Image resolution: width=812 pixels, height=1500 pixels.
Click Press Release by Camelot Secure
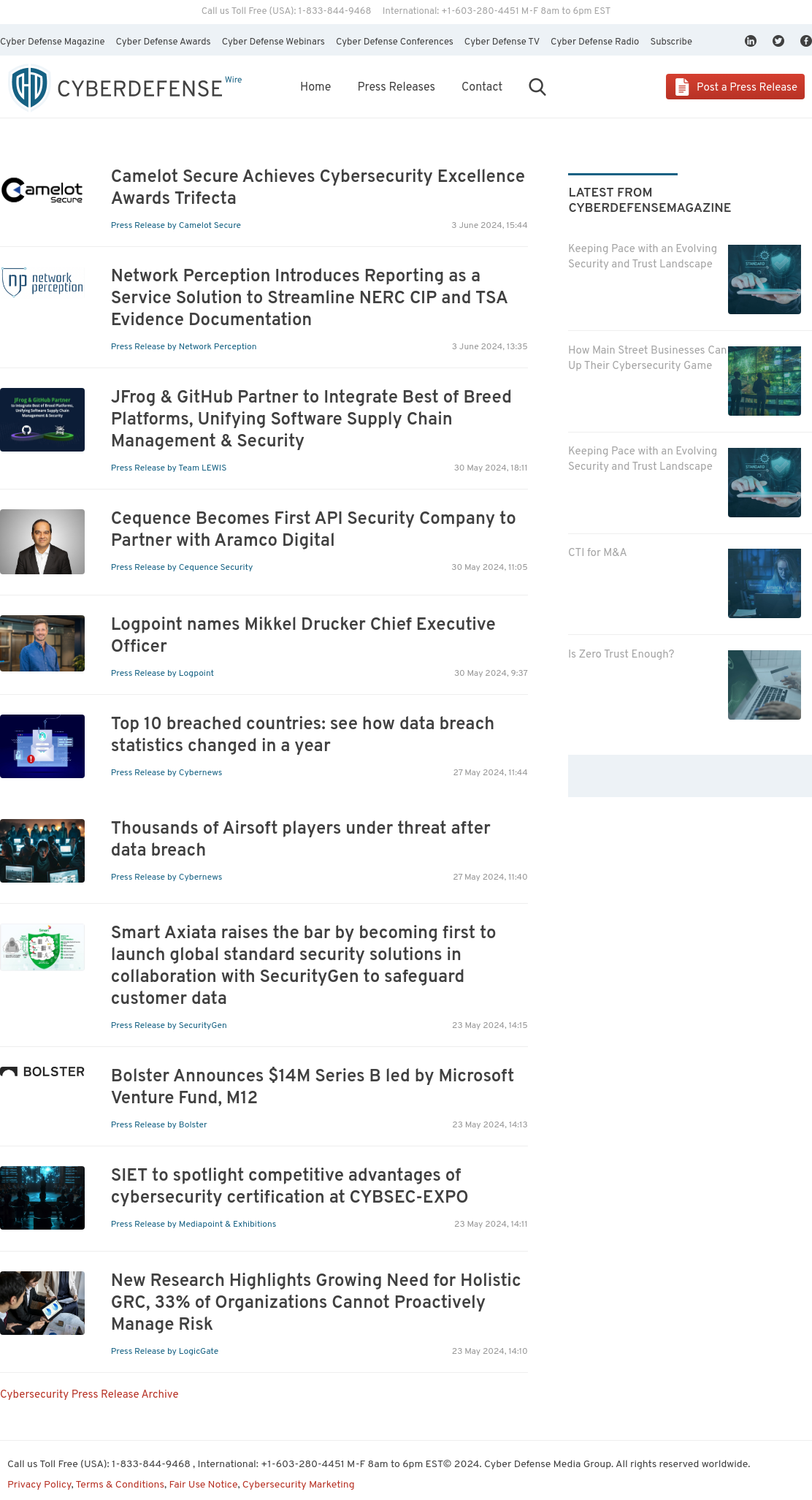176,225
